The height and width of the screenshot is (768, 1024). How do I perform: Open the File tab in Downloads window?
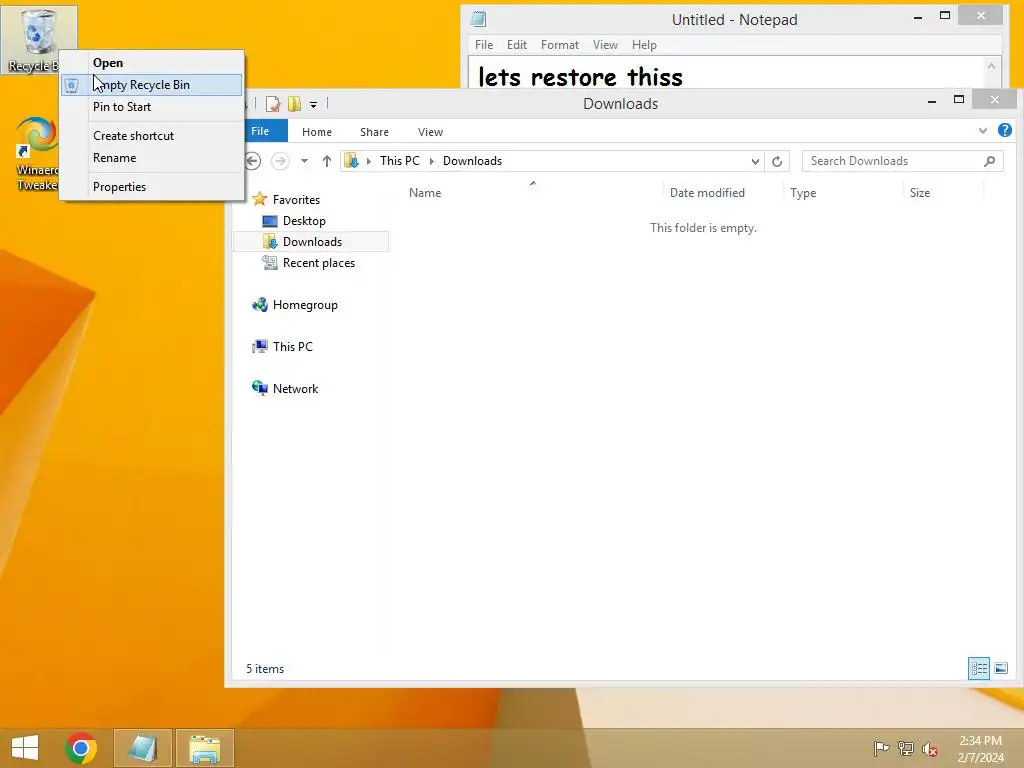tap(261, 131)
